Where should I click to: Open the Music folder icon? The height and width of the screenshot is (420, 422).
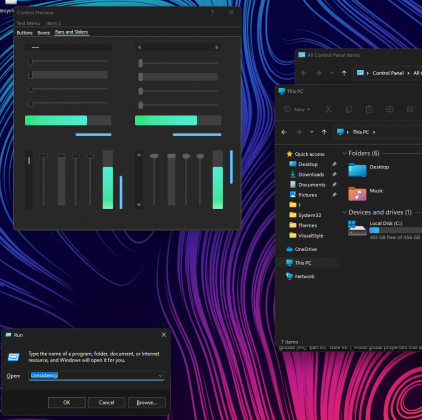(x=357, y=194)
